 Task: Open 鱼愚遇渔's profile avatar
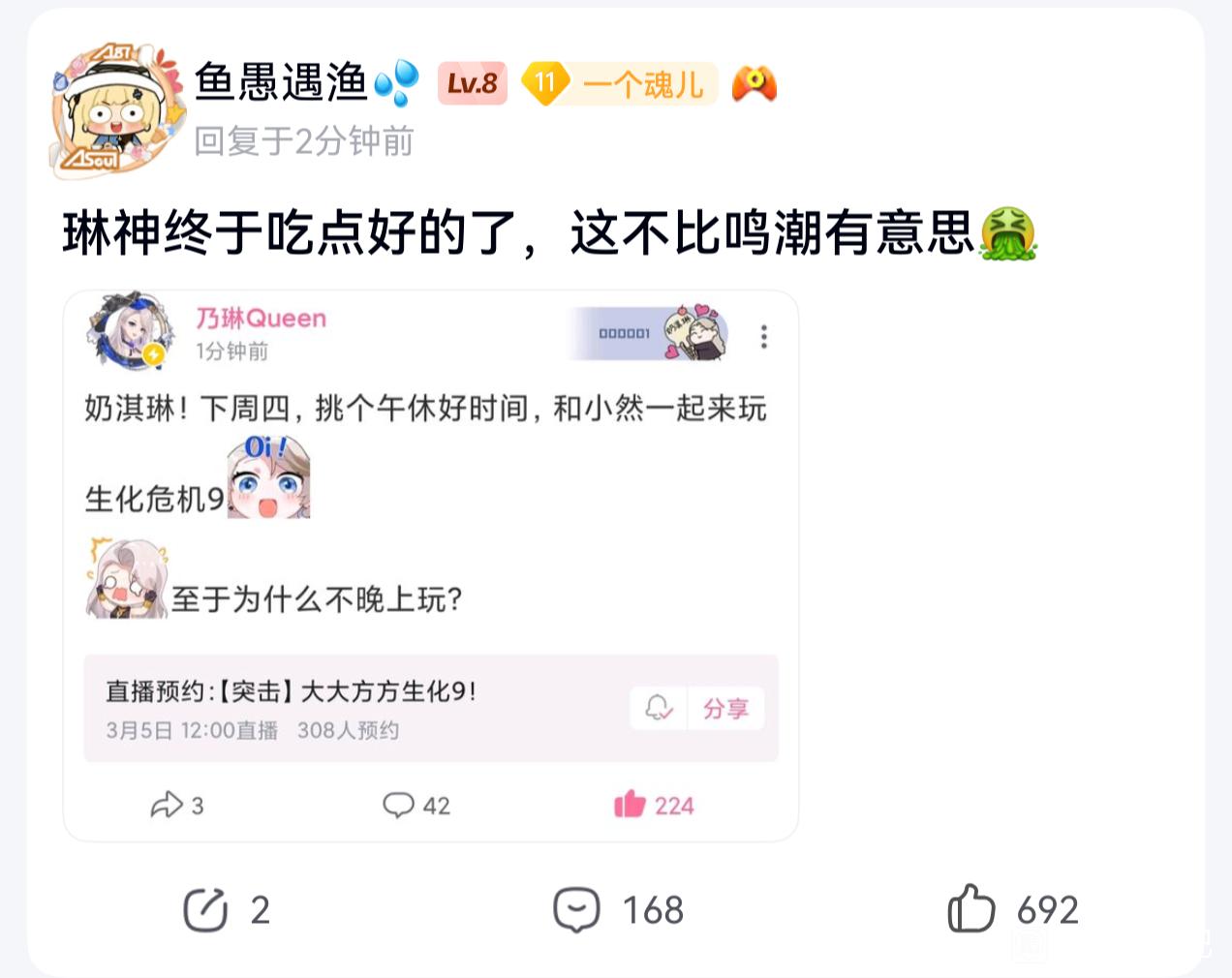click(116, 108)
